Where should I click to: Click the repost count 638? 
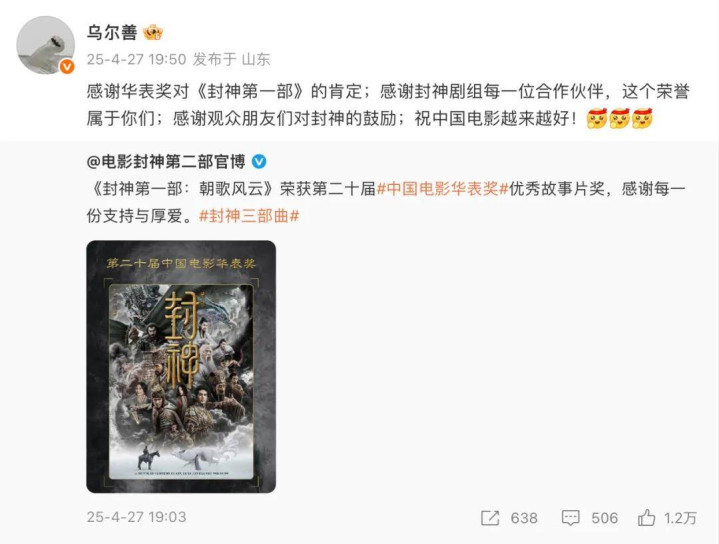click(x=524, y=518)
